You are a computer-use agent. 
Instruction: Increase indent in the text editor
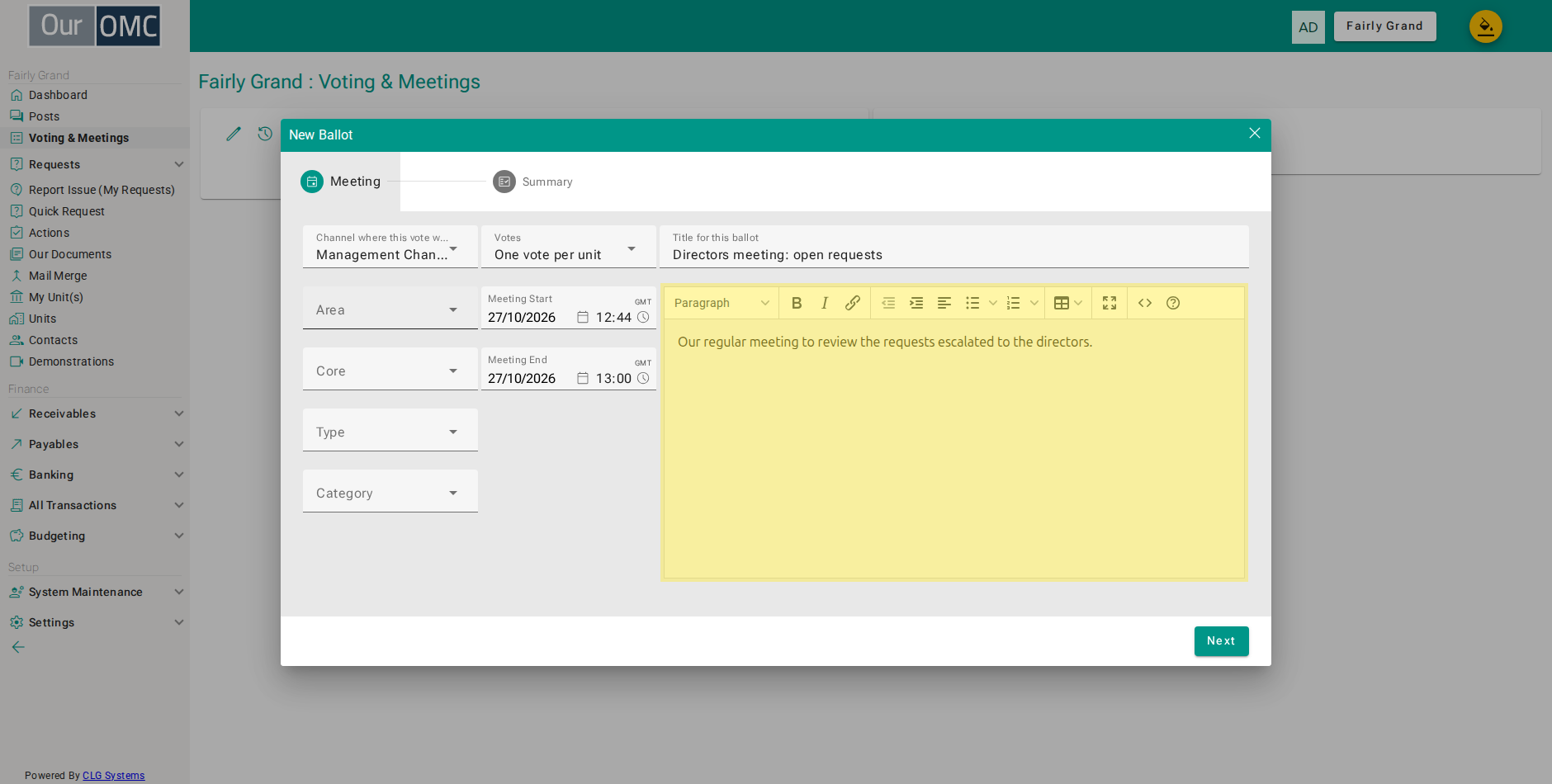[916, 303]
